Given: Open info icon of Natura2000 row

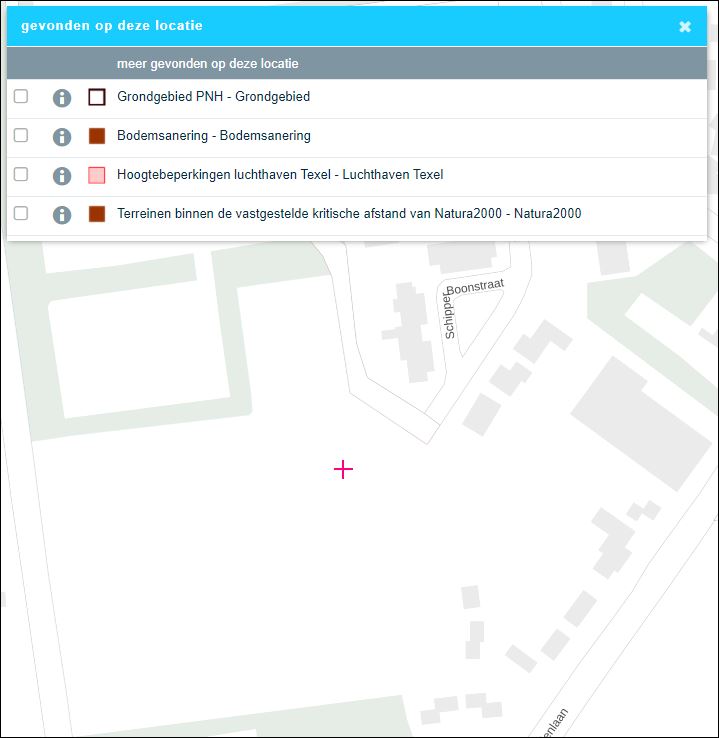Looking at the screenshot, I should [x=62, y=215].
